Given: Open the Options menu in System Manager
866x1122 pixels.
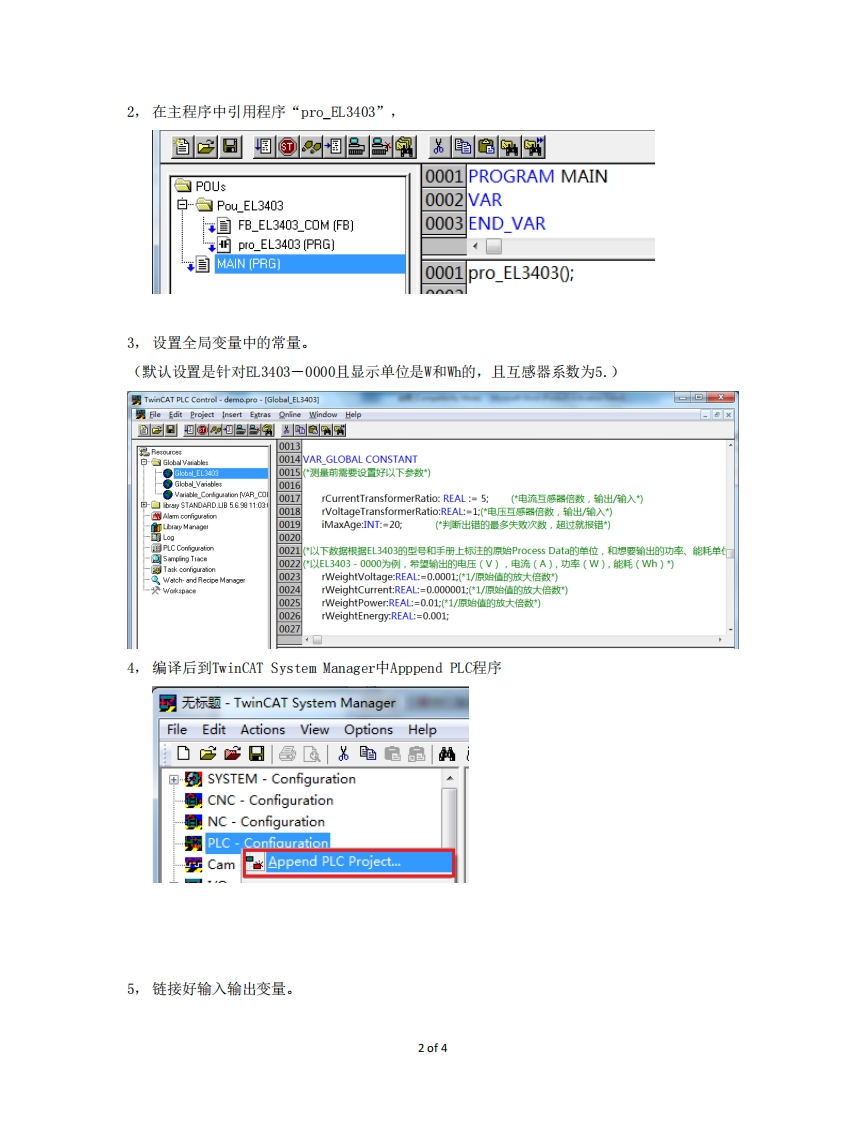Looking at the screenshot, I should (368, 729).
